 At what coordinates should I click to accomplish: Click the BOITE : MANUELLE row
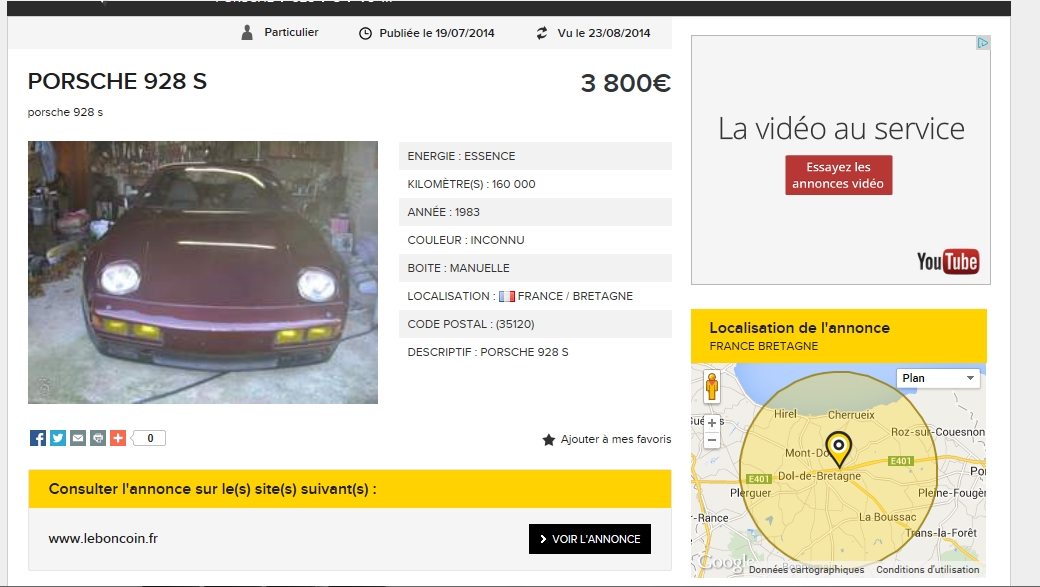tap(535, 268)
